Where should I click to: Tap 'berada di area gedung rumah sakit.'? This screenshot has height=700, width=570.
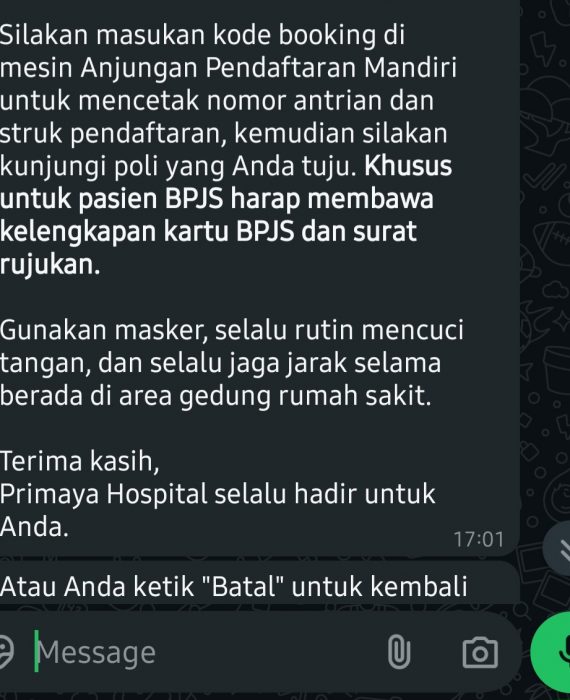click(x=216, y=396)
